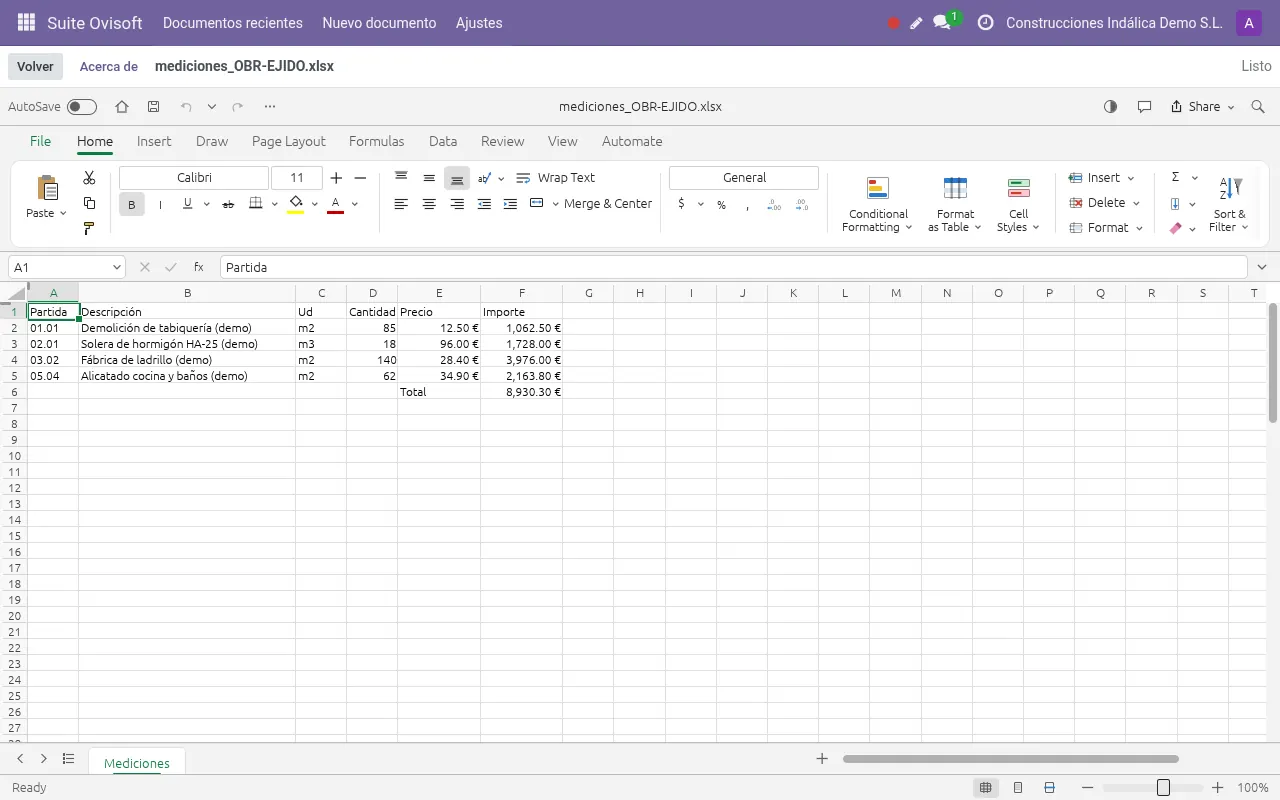Open the more options ellipsis in toolbar
Viewport: 1280px width, 800px height.
[x=270, y=106]
